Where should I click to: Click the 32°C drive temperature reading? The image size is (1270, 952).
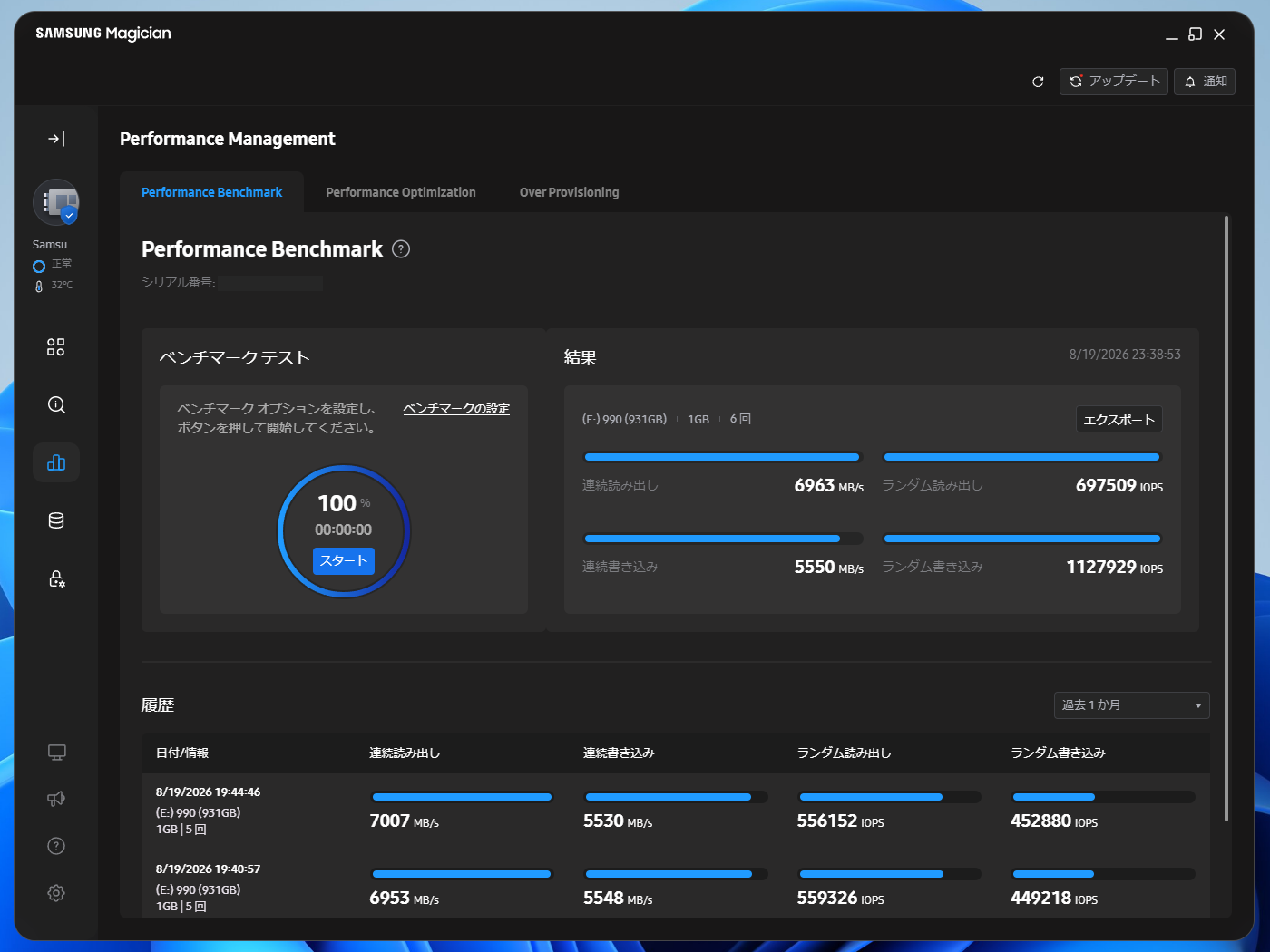[x=62, y=285]
